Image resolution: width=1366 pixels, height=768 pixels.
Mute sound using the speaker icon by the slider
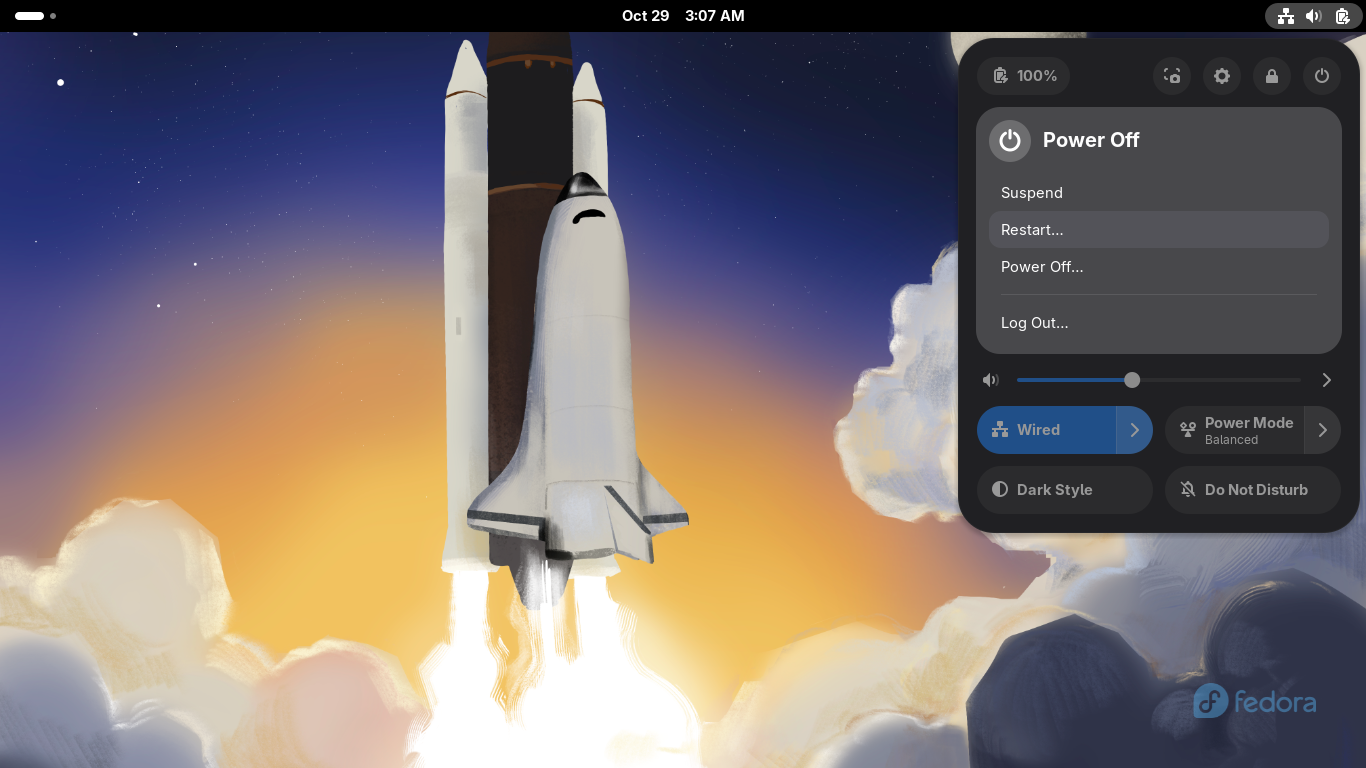[991, 380]
